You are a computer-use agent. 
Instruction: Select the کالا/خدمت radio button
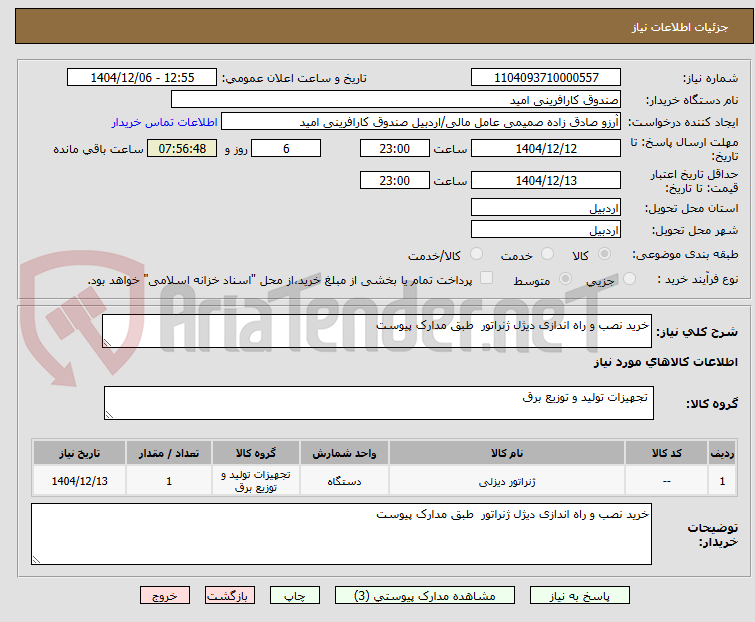point(476,254)
